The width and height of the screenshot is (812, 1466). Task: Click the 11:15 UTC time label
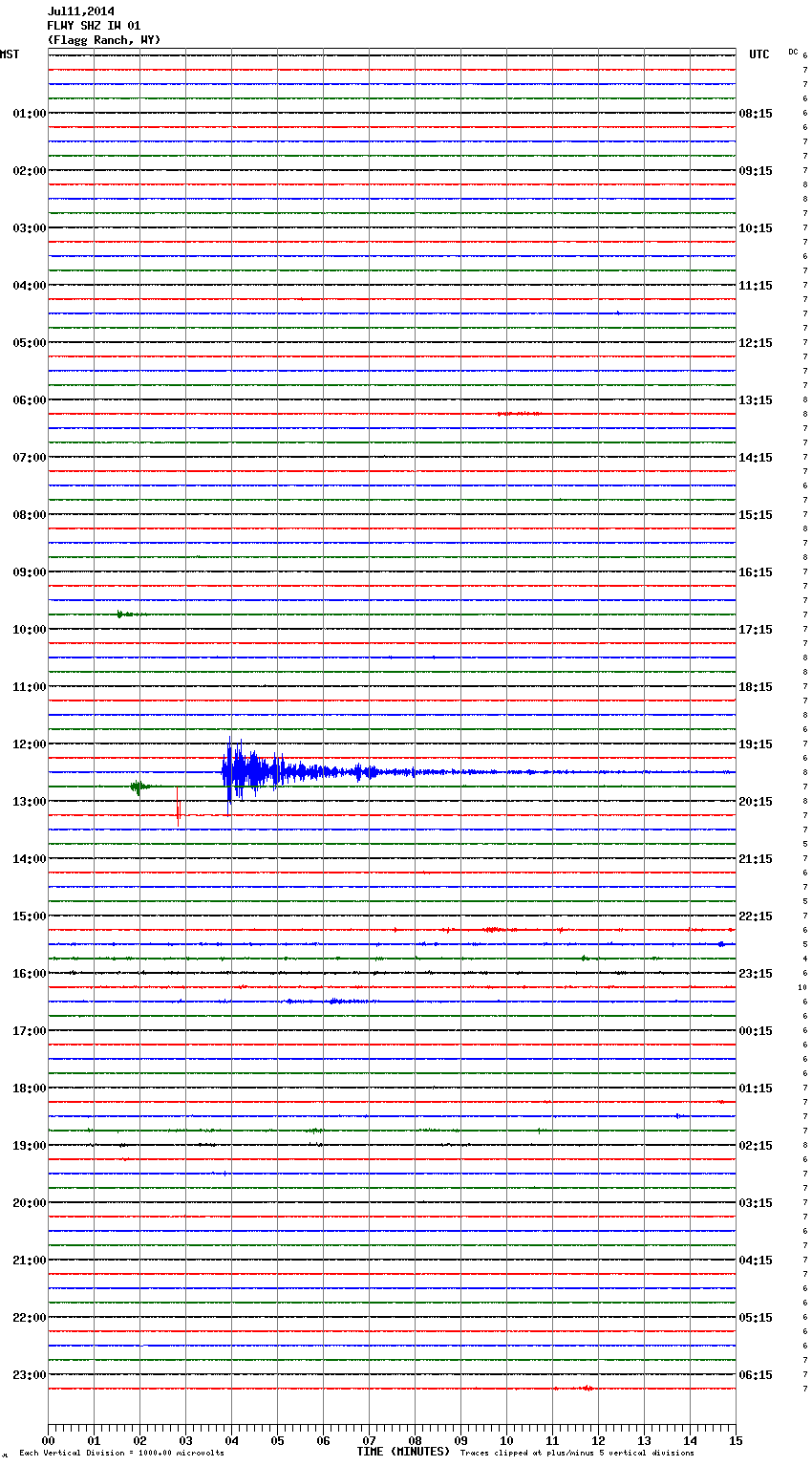click(756, 286)
